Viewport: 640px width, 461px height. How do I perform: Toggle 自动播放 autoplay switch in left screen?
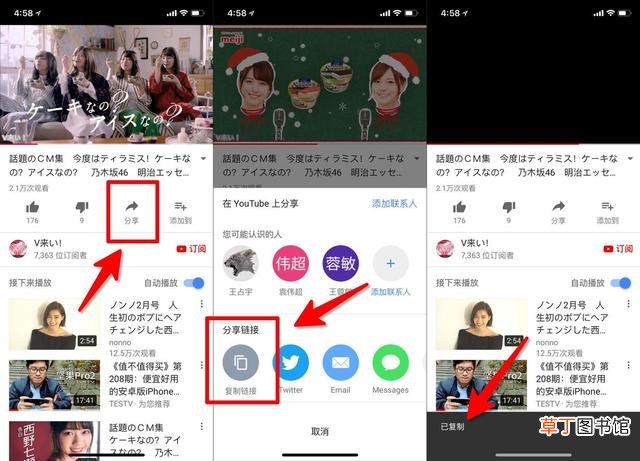pyautogui.click(x=194, y=283)
